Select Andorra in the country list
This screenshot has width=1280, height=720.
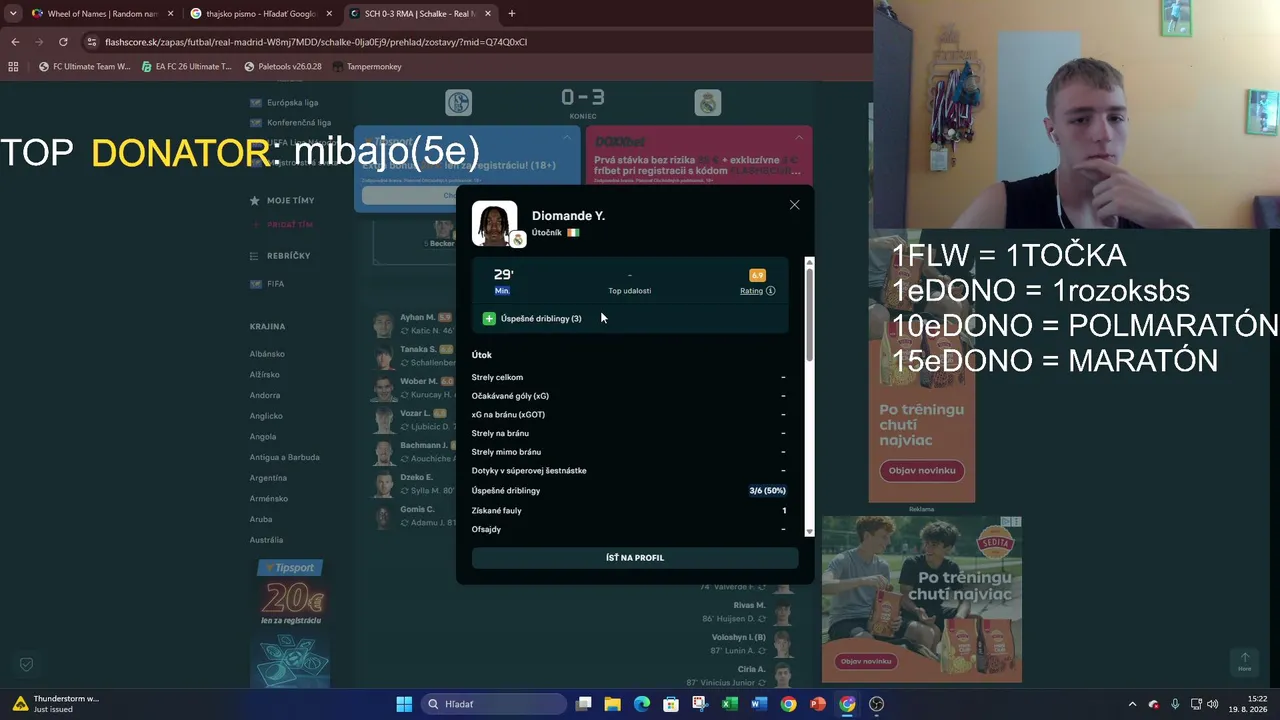coord(265,395)
